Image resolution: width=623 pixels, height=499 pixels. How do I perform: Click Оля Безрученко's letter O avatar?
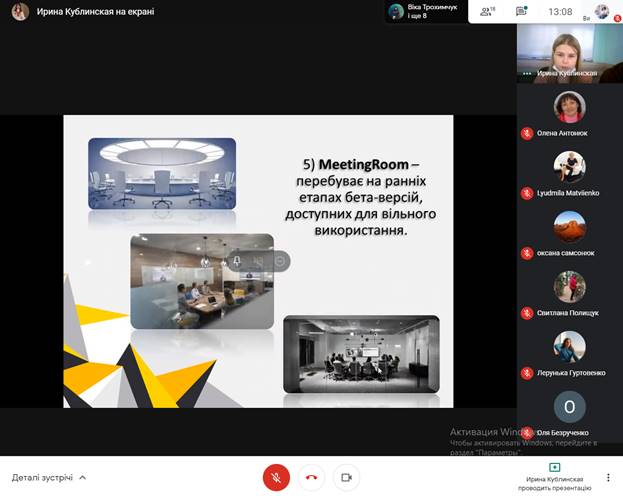tap(569, 407)
